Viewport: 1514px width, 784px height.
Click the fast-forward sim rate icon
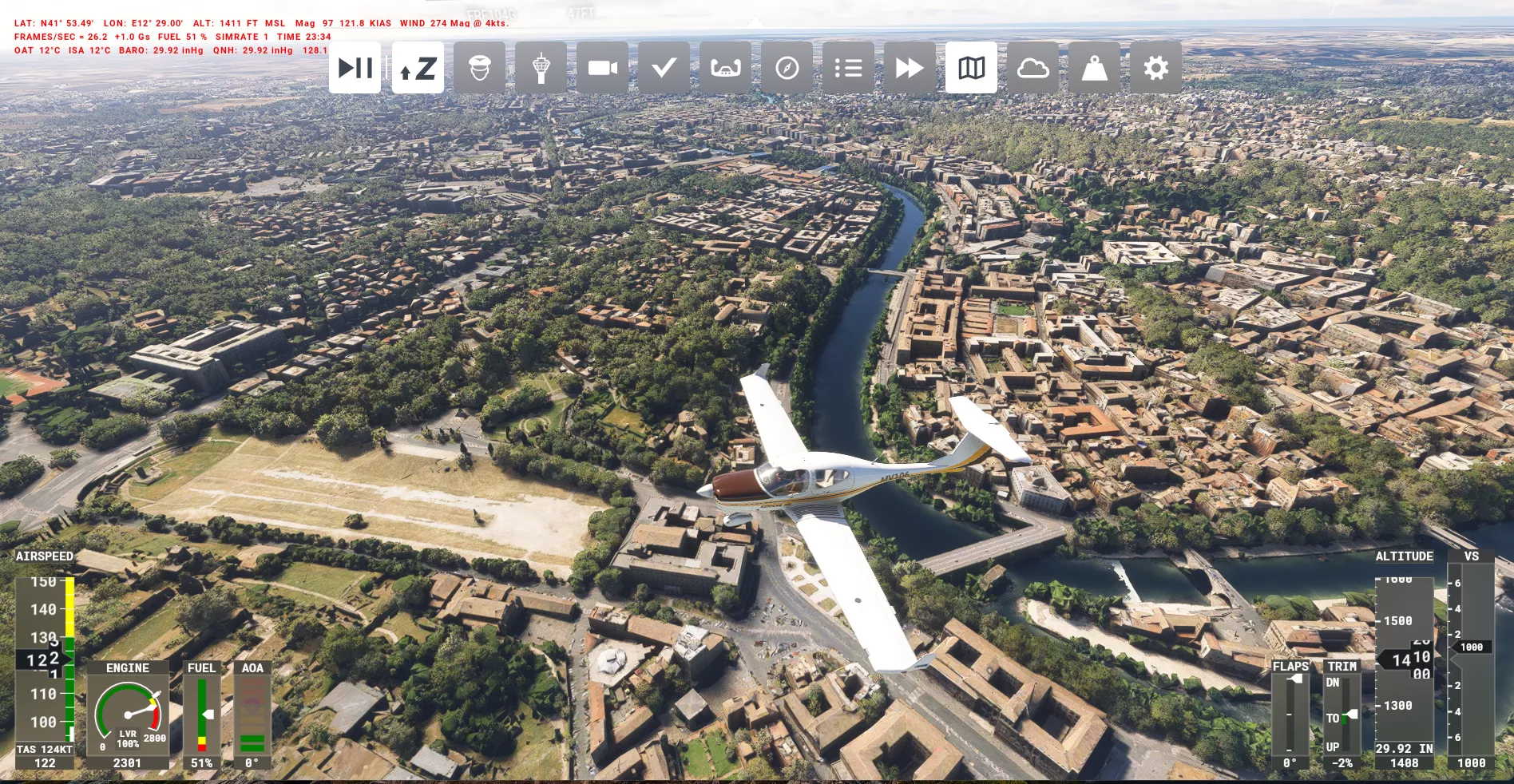[x=910, y=68]
